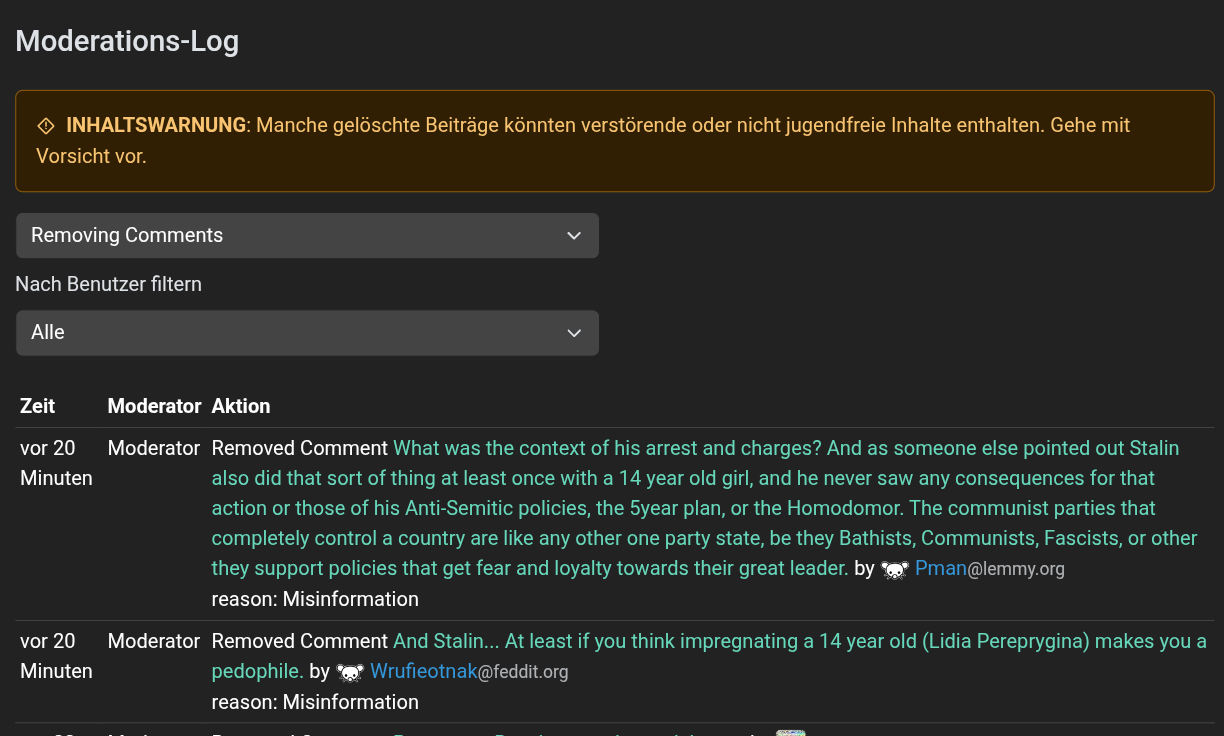Open the Removing Comments dropdown
Image resolution: width=1224 pixels, height=736 pixels.
pyautogui.click(x=307, y=236)
